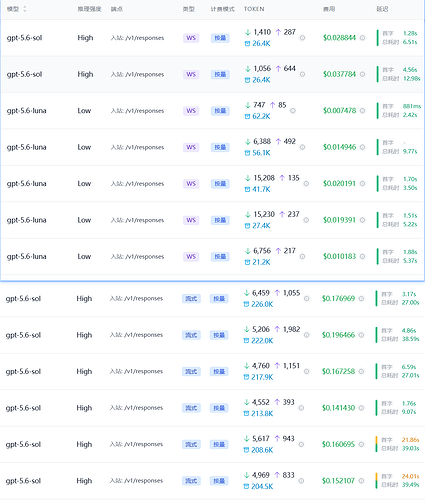The height and width of the screenshot is (500, 425).
Task: Open info icon beside the $0.167258 cost
Action: (x=361, y=371)
